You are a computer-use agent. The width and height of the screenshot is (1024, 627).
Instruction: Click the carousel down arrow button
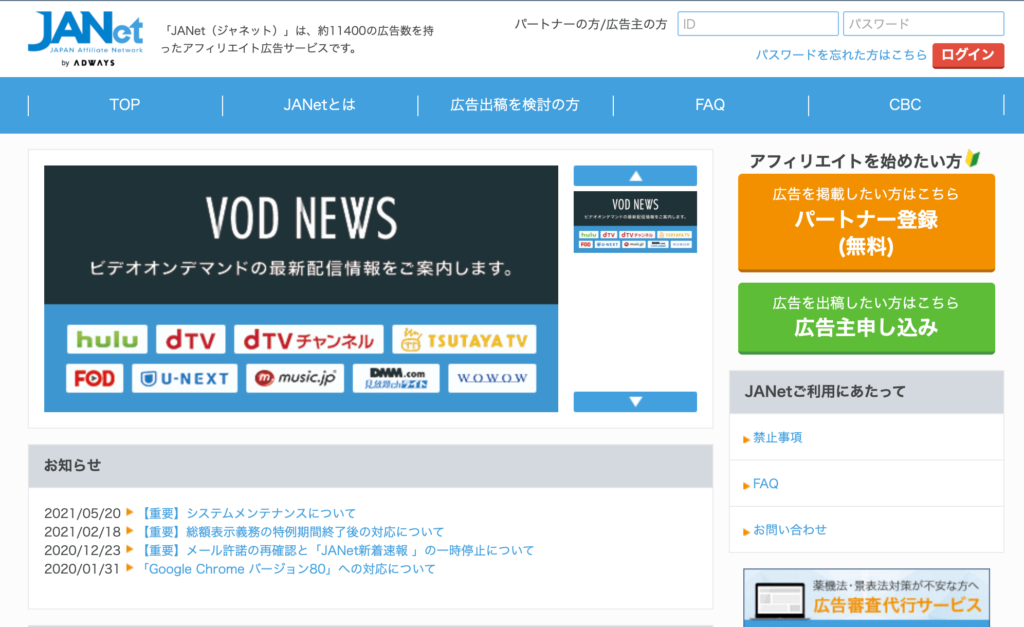tap(635, 402)
